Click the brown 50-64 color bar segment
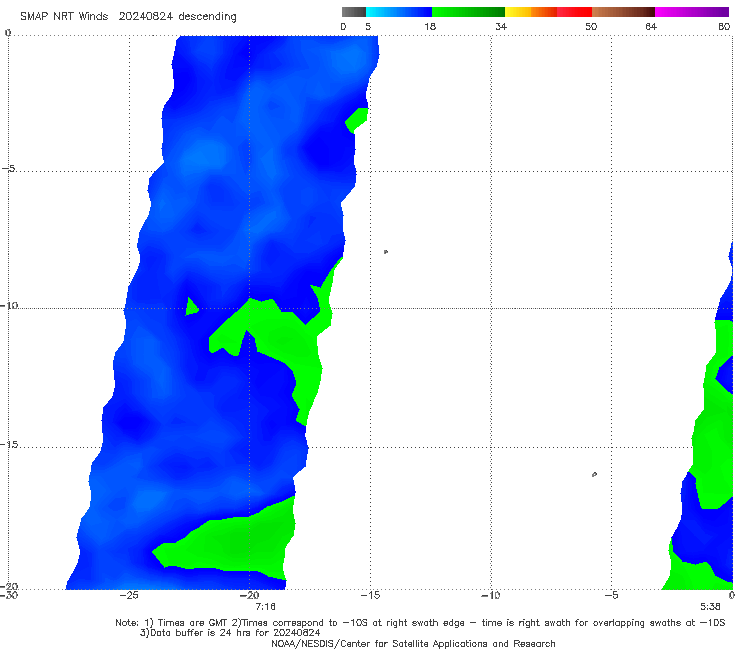 (x=623, y=12)
